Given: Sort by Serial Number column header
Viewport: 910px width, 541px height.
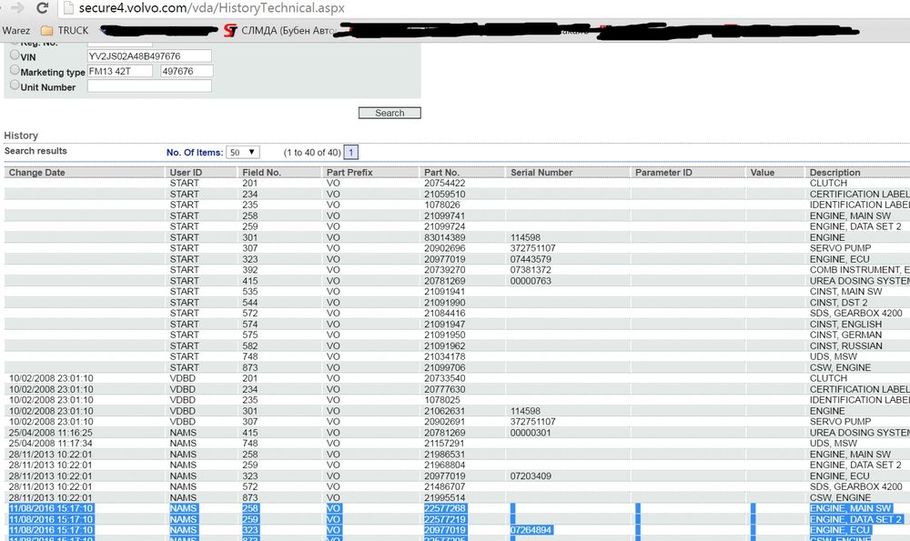Looking at the screenshot, I should [x=541, y=172].
